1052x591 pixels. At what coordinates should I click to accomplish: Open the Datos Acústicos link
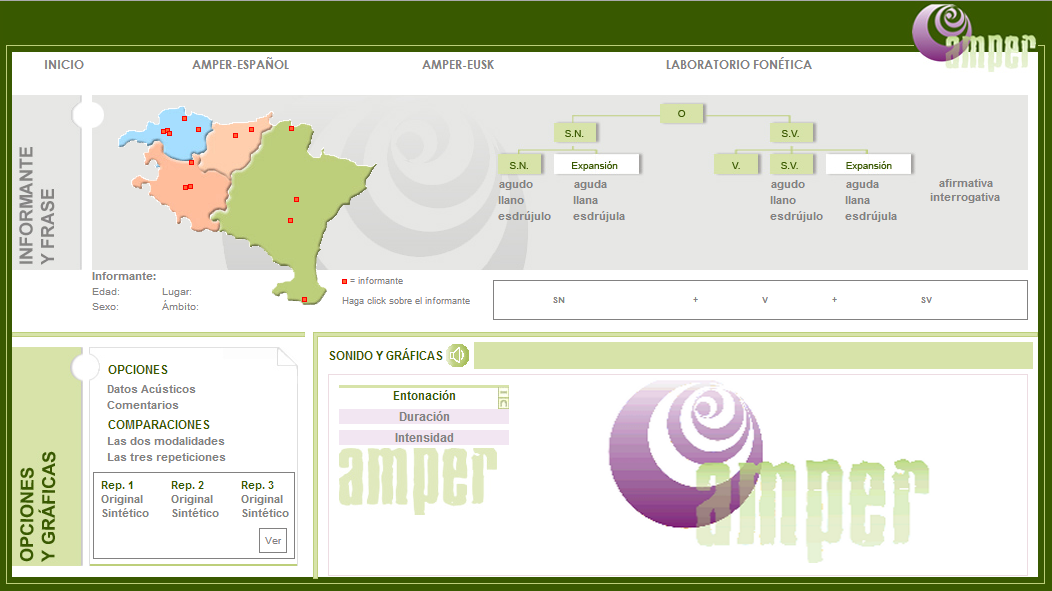click(151, 389)
